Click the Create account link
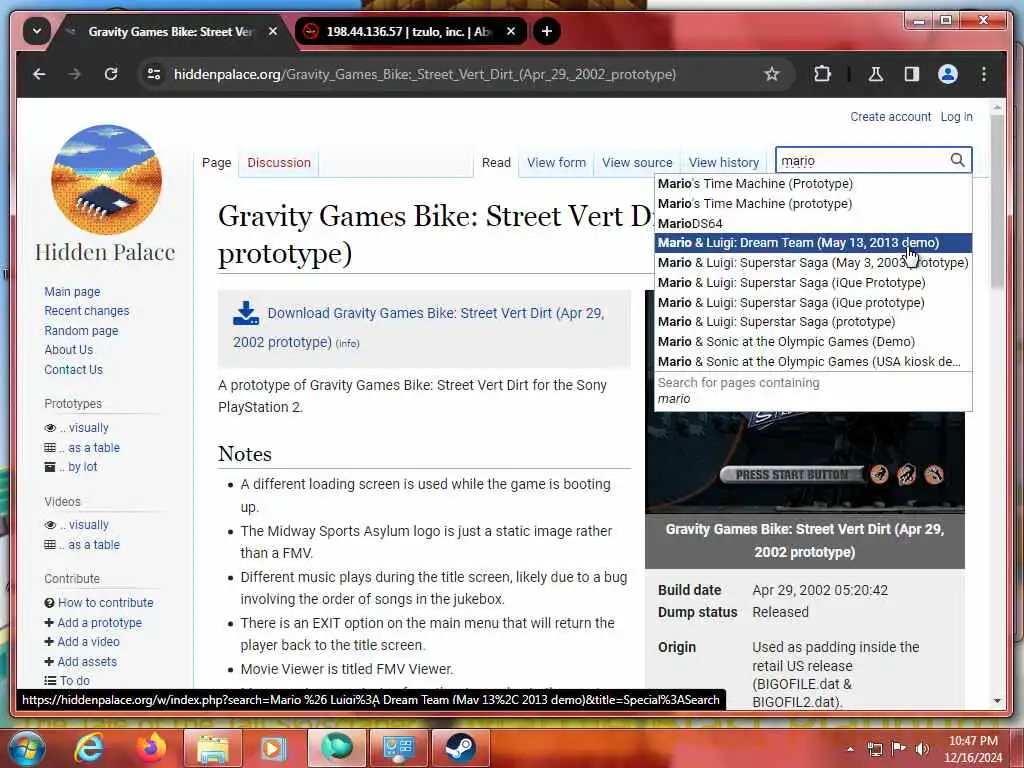1024x768 pixels. [890, 117]
